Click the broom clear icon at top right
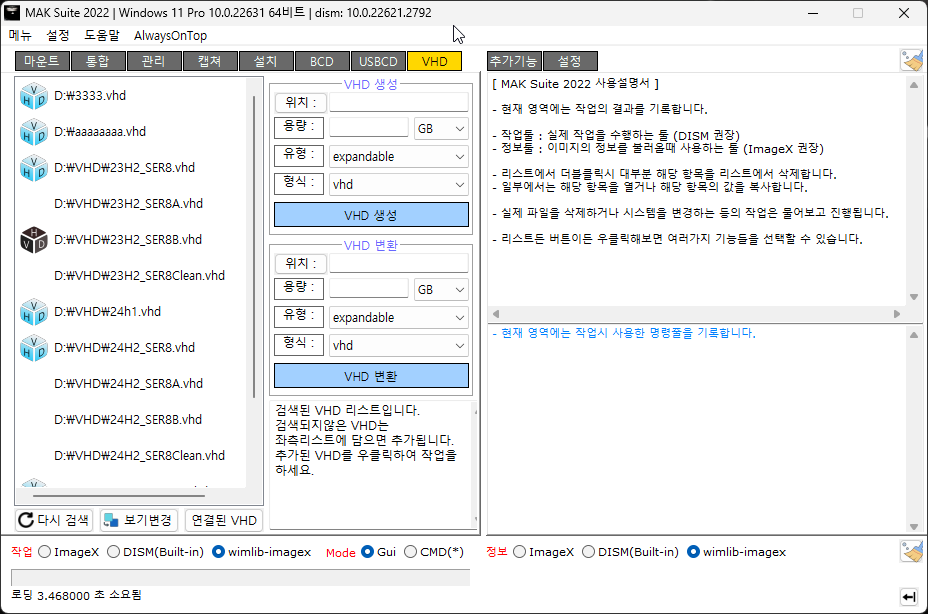 pyautogui.click(x=911, y=60)
